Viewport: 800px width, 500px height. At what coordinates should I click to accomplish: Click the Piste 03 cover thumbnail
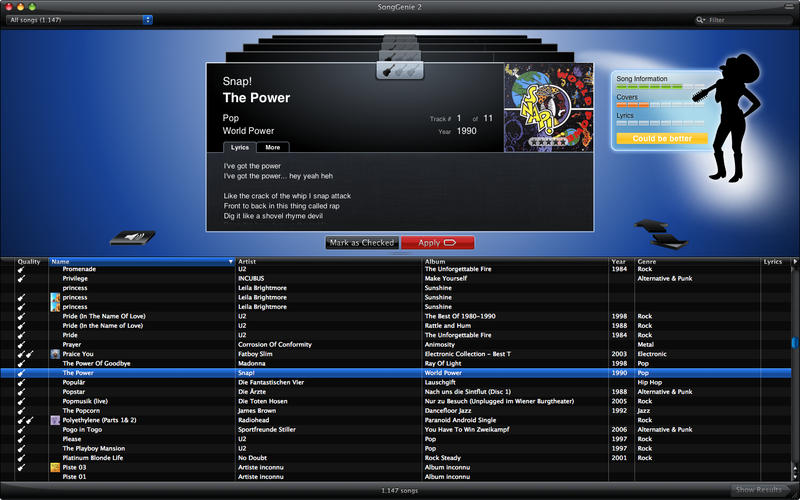pos(55,467)
